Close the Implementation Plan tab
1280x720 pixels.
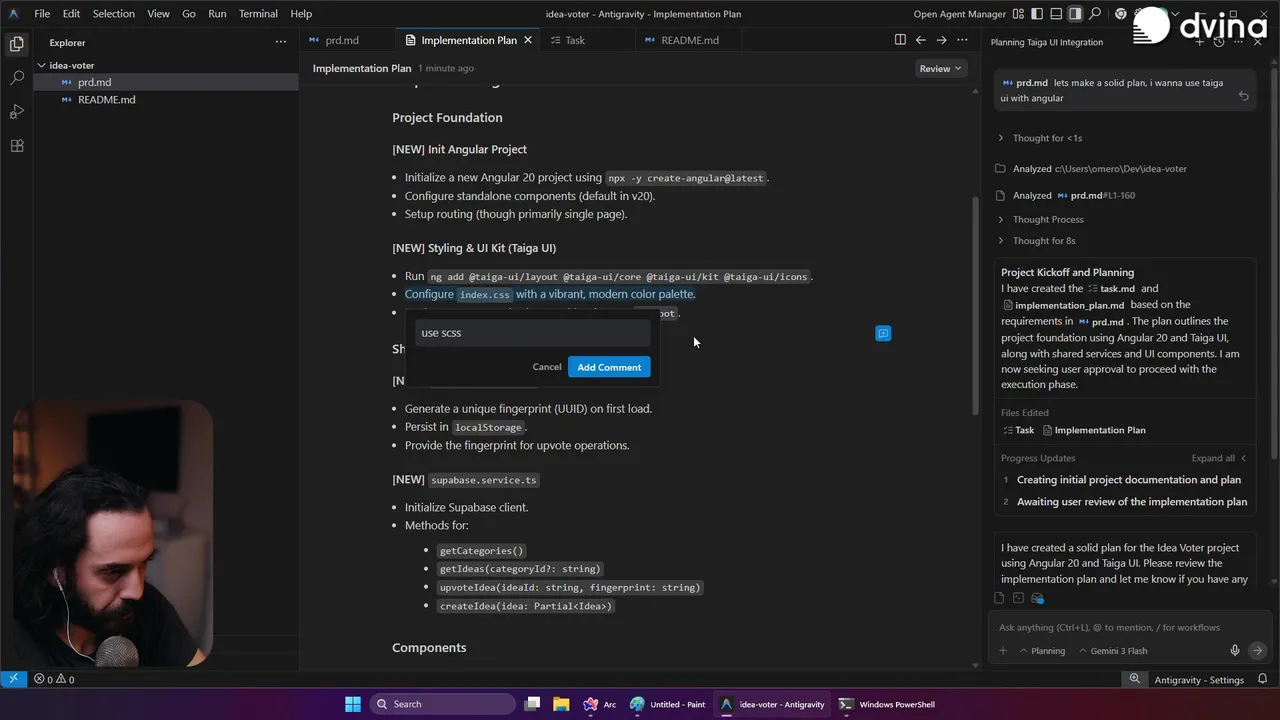click(527, 40)
